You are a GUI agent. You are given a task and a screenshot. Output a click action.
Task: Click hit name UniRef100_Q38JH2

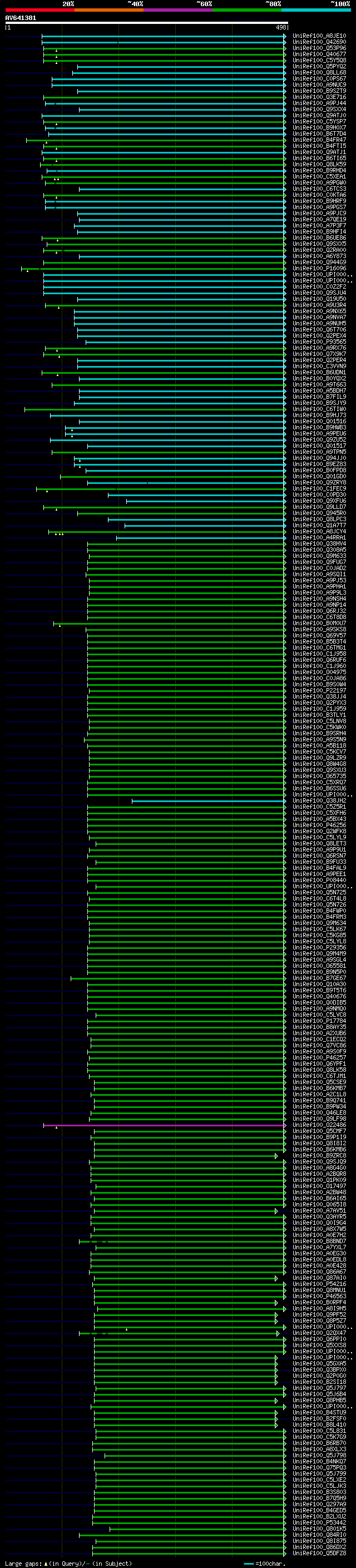click(319, 801)
